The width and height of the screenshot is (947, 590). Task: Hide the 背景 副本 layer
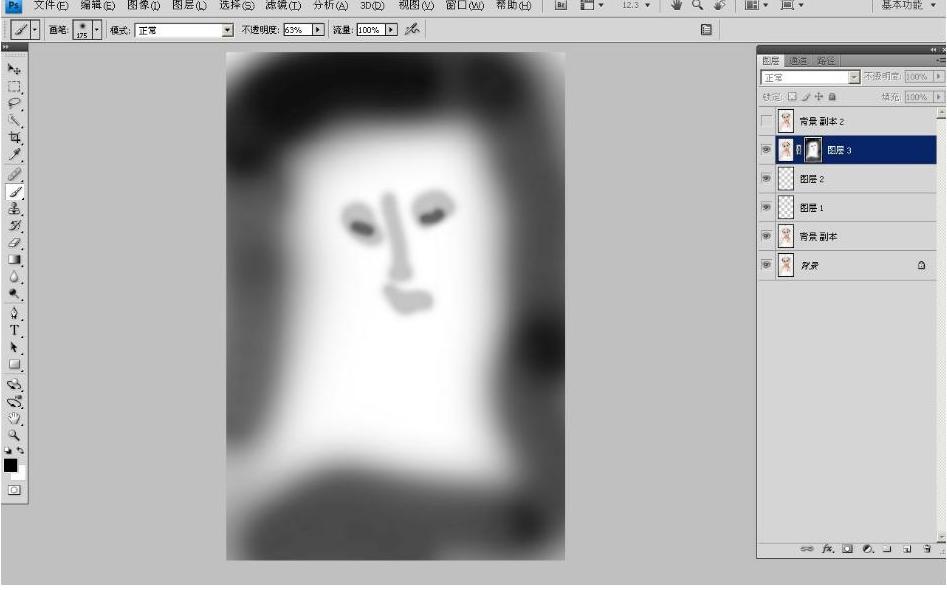tap(766, 236)
